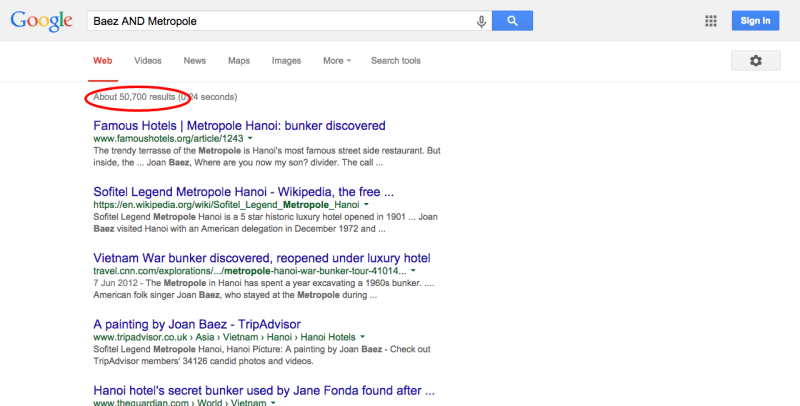Open the Vietnam War bunker discovered result
Viewport: 800px width, 406px height.
261,257
